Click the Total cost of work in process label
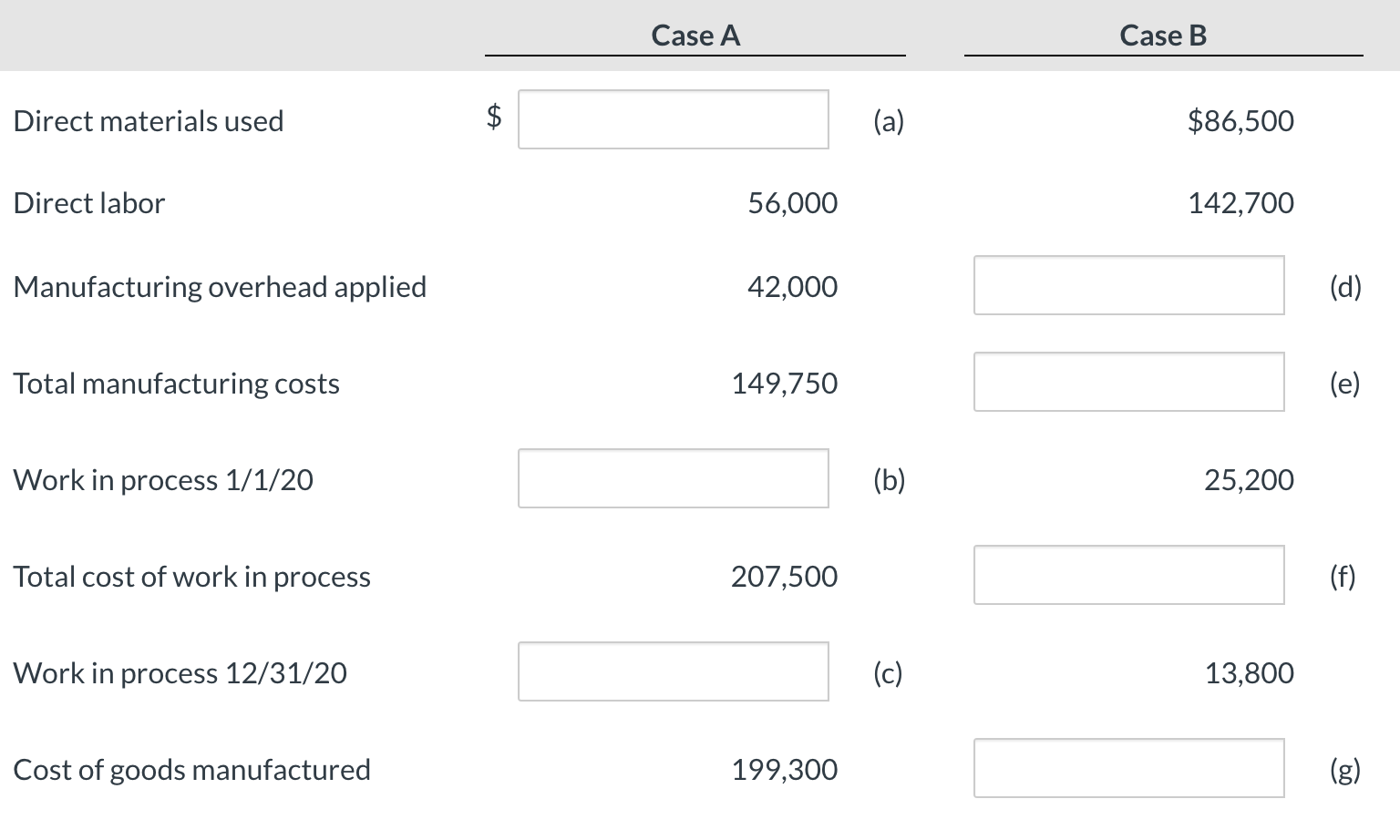The height and width of the screenshot is (840, 1400). click(191, 576)
